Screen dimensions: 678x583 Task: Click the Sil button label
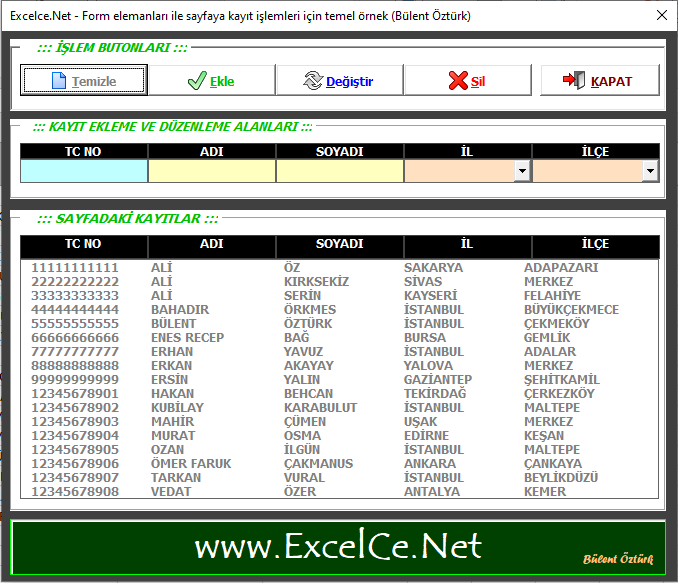pos(478,81)
